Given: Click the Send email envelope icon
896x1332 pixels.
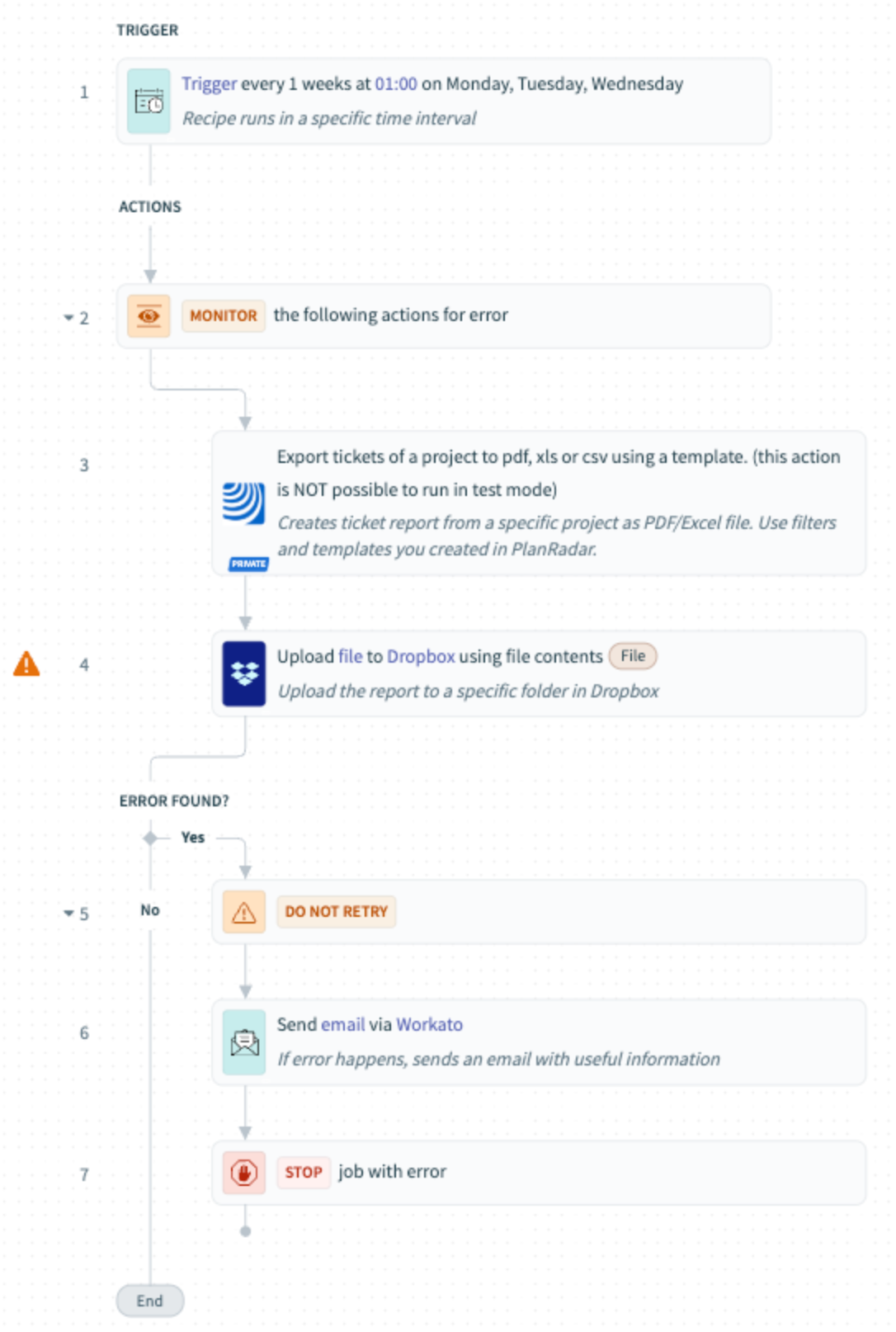Looking at the screenshot, I should 243,1042.
